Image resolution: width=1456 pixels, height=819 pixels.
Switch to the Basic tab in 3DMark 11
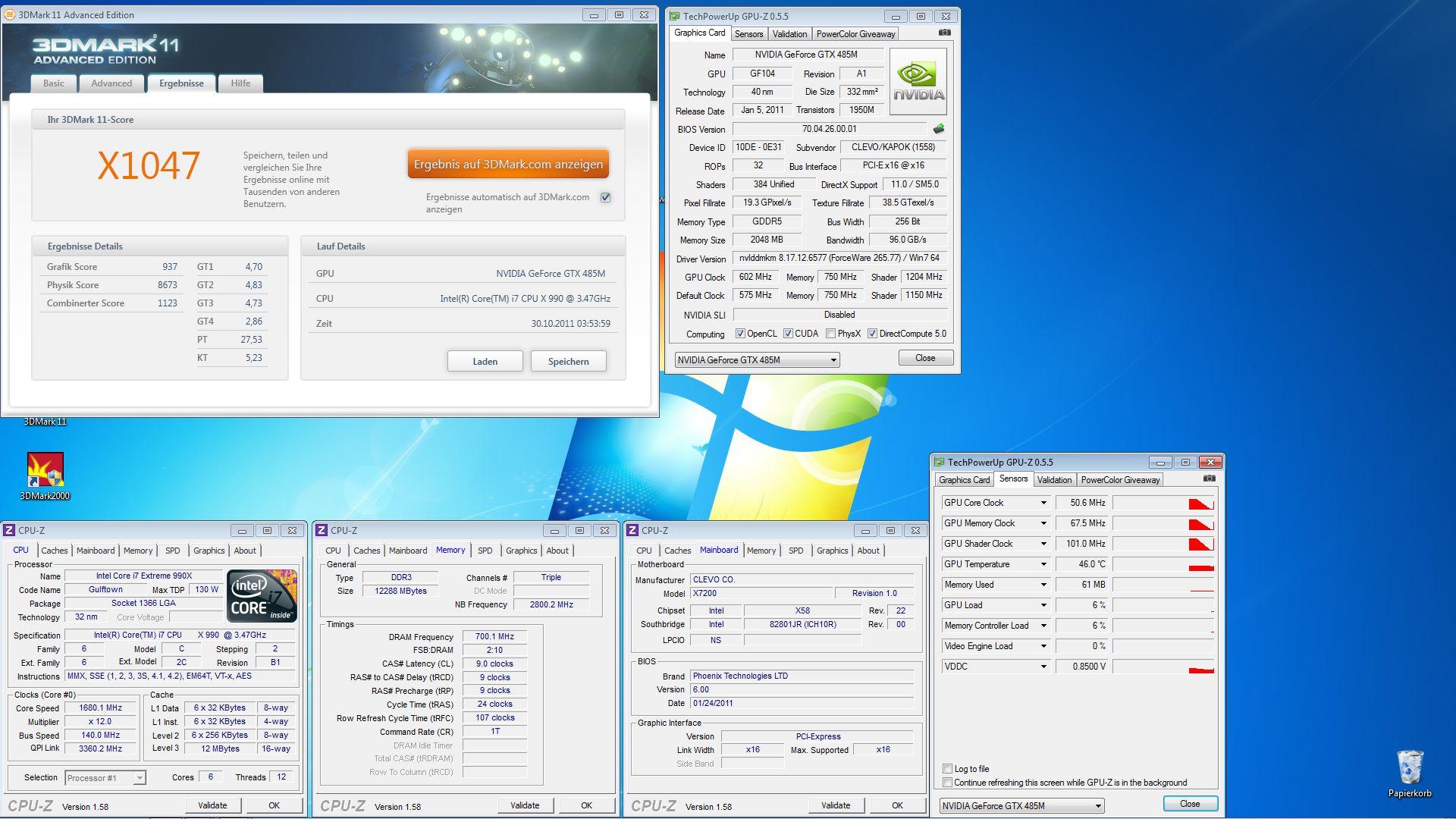[53, 83]
